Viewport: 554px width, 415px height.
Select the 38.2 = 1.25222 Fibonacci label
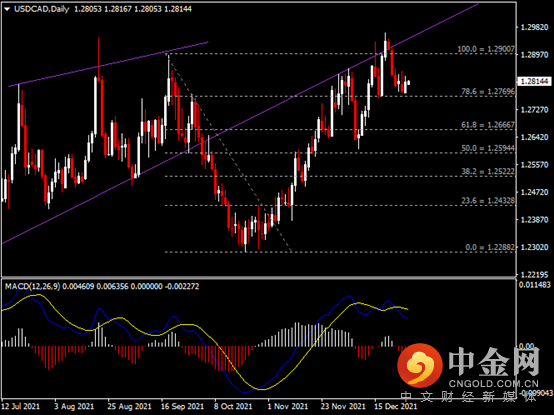[x=488, y=171]
